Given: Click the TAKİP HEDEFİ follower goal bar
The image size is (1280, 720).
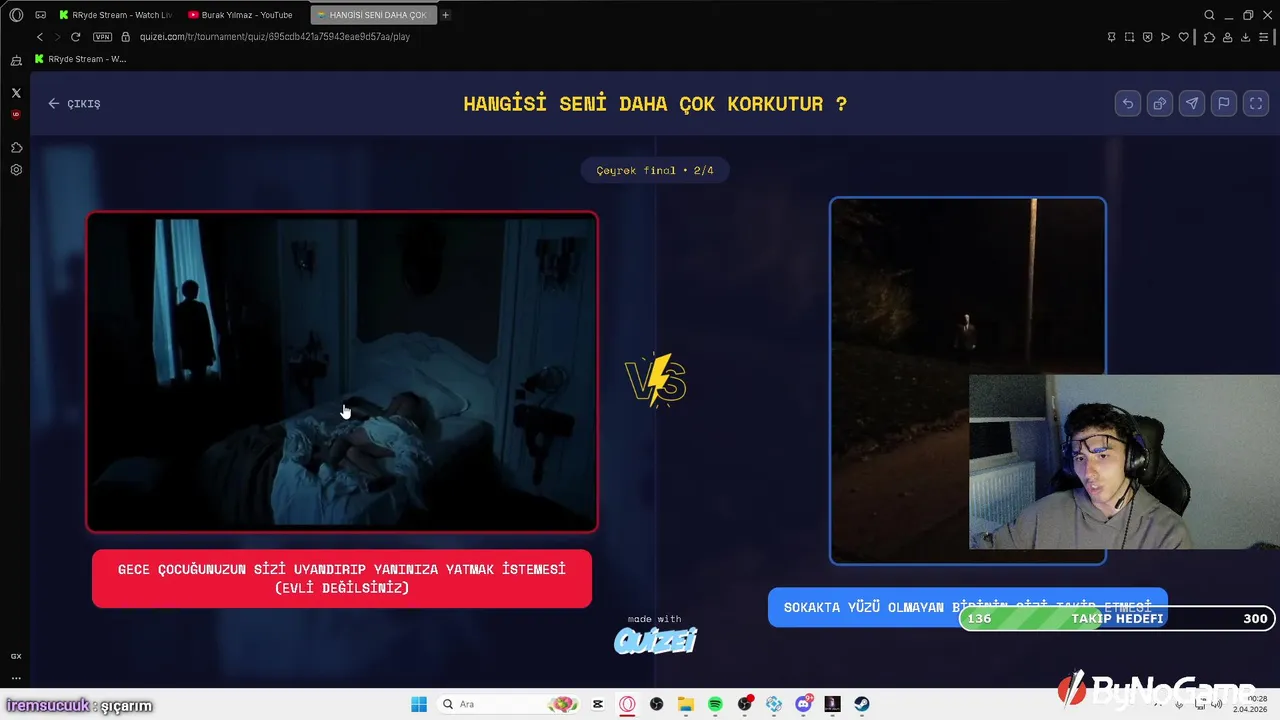Looking at the screenshot, I should tap(1117, 618).
